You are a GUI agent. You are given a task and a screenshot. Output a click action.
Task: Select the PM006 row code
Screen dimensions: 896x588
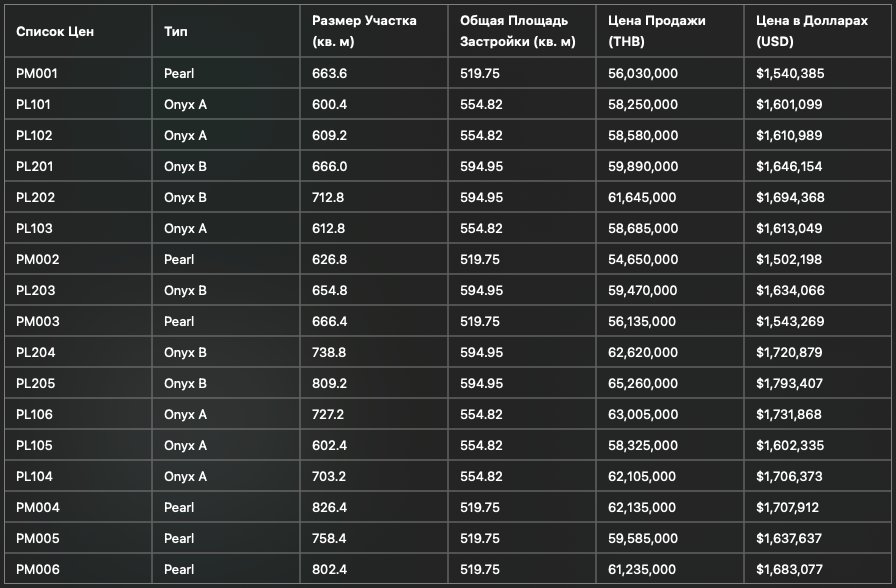[38, 569]
